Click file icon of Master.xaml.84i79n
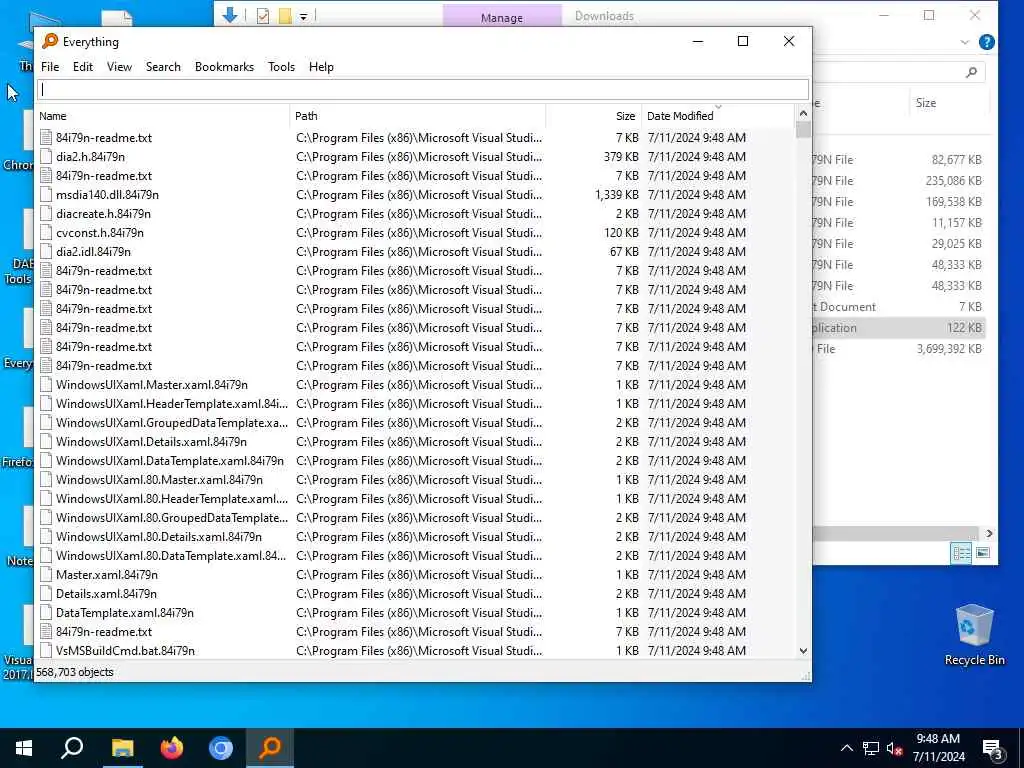1024x768 pixels. [46, 575]
